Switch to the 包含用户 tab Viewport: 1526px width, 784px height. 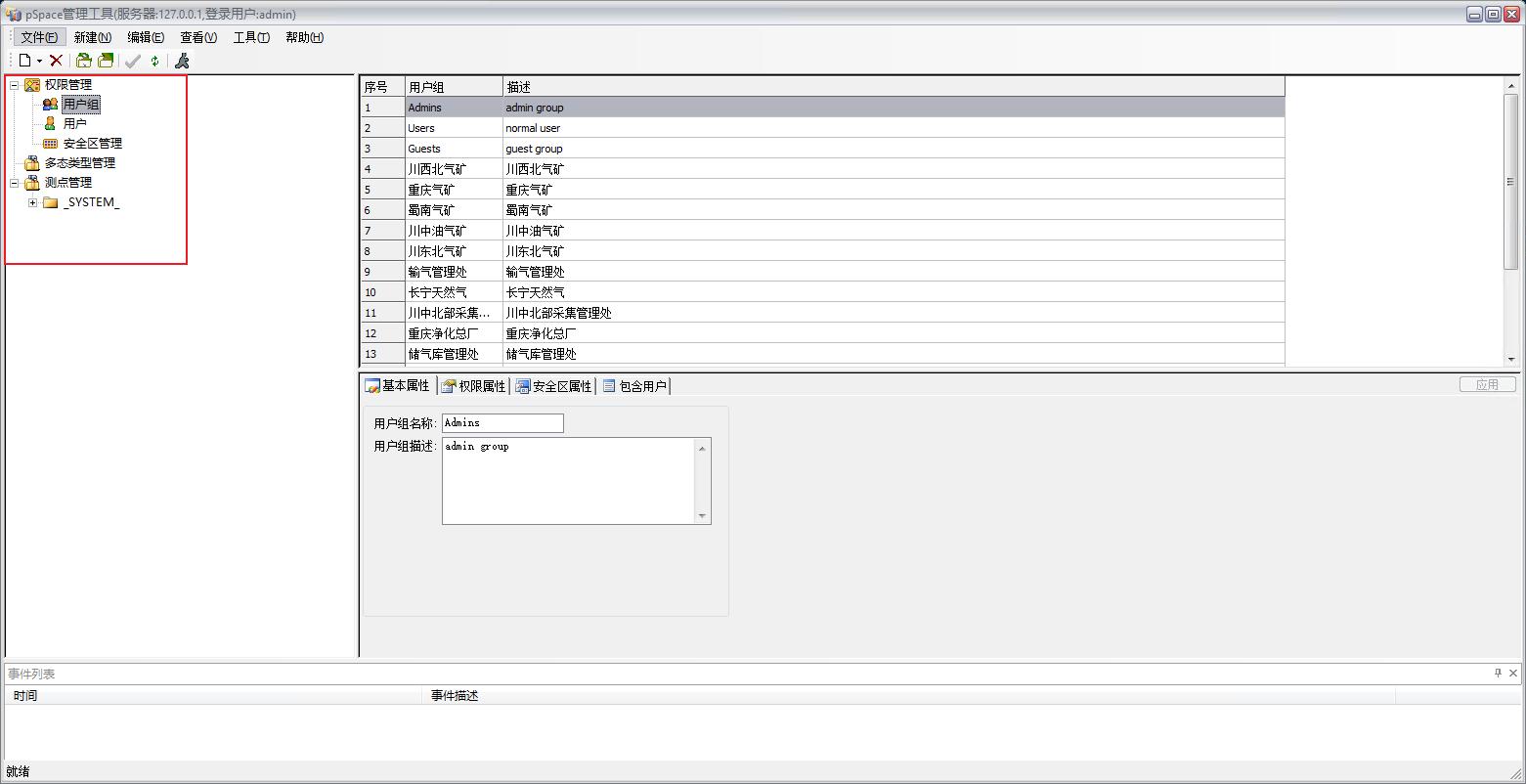click(635, 386)
